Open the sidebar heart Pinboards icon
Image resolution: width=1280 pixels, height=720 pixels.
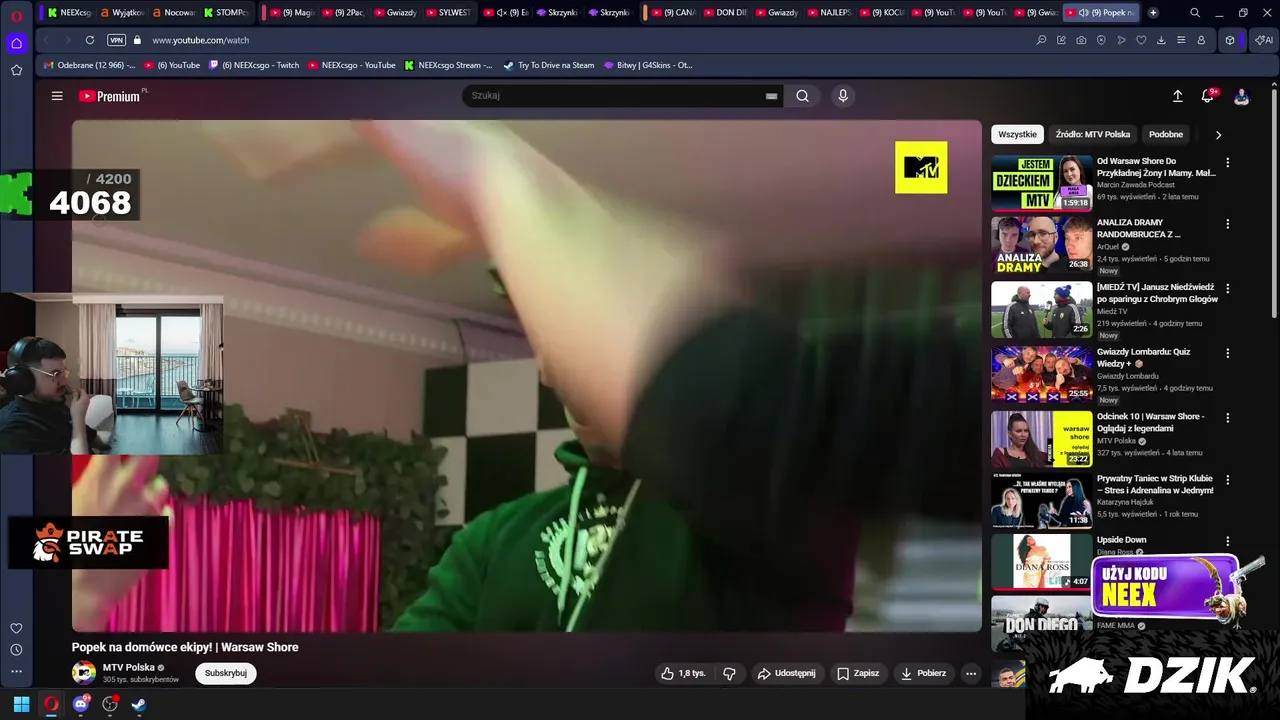(16, 628)
